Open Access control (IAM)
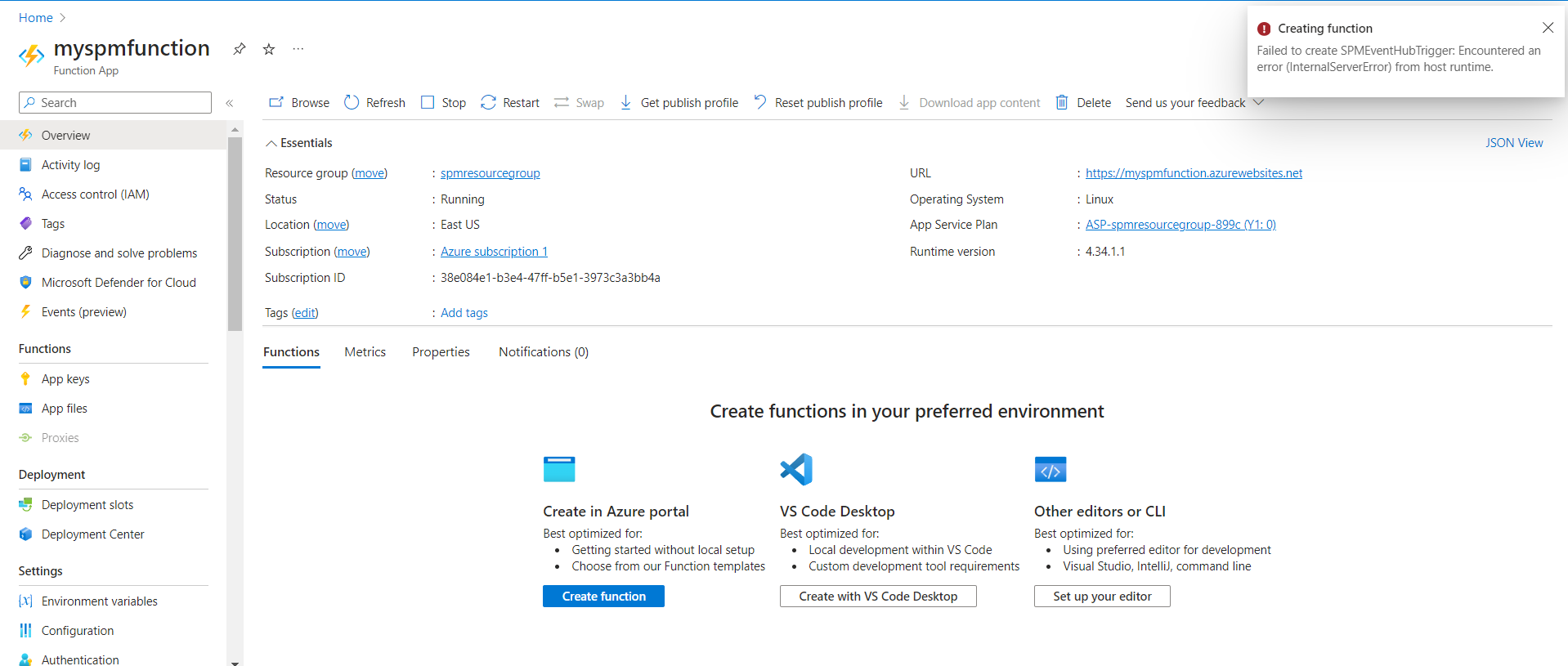 pos(113,194)
